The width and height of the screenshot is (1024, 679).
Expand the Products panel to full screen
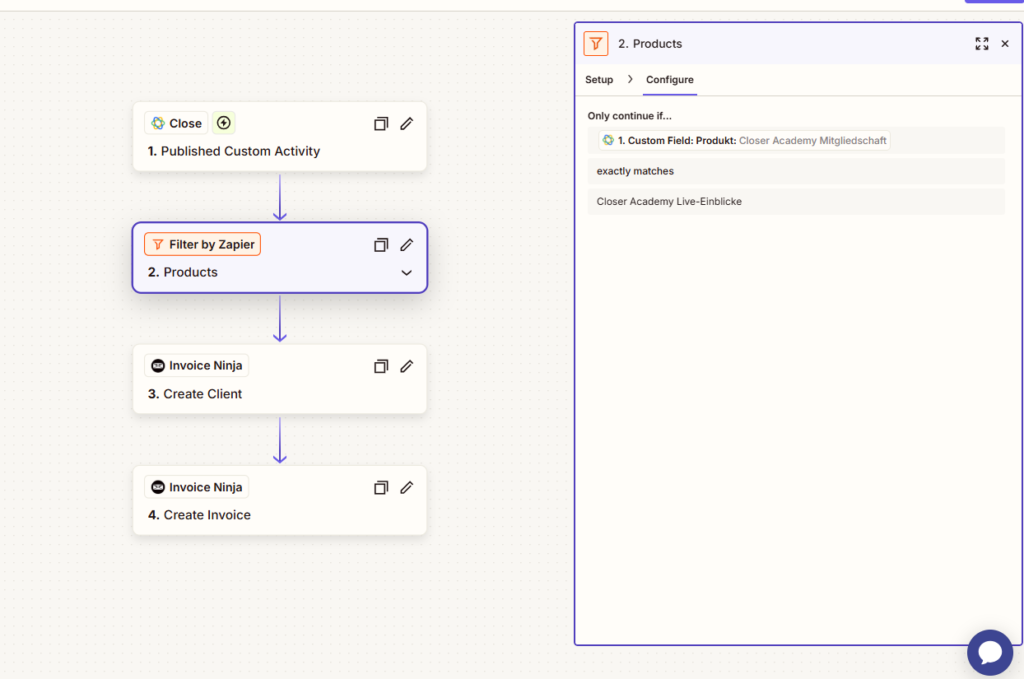982,44
